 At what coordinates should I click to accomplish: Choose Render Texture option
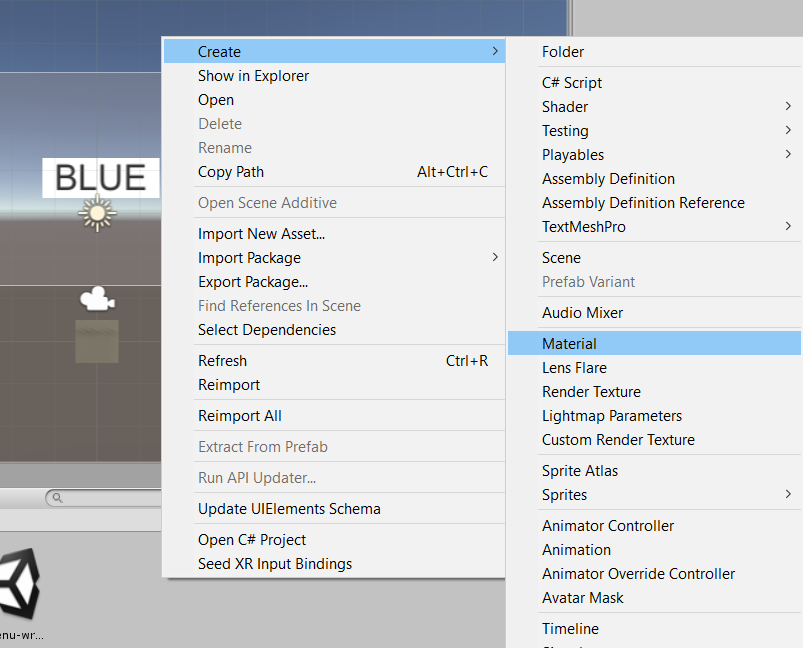coord(591,392)
